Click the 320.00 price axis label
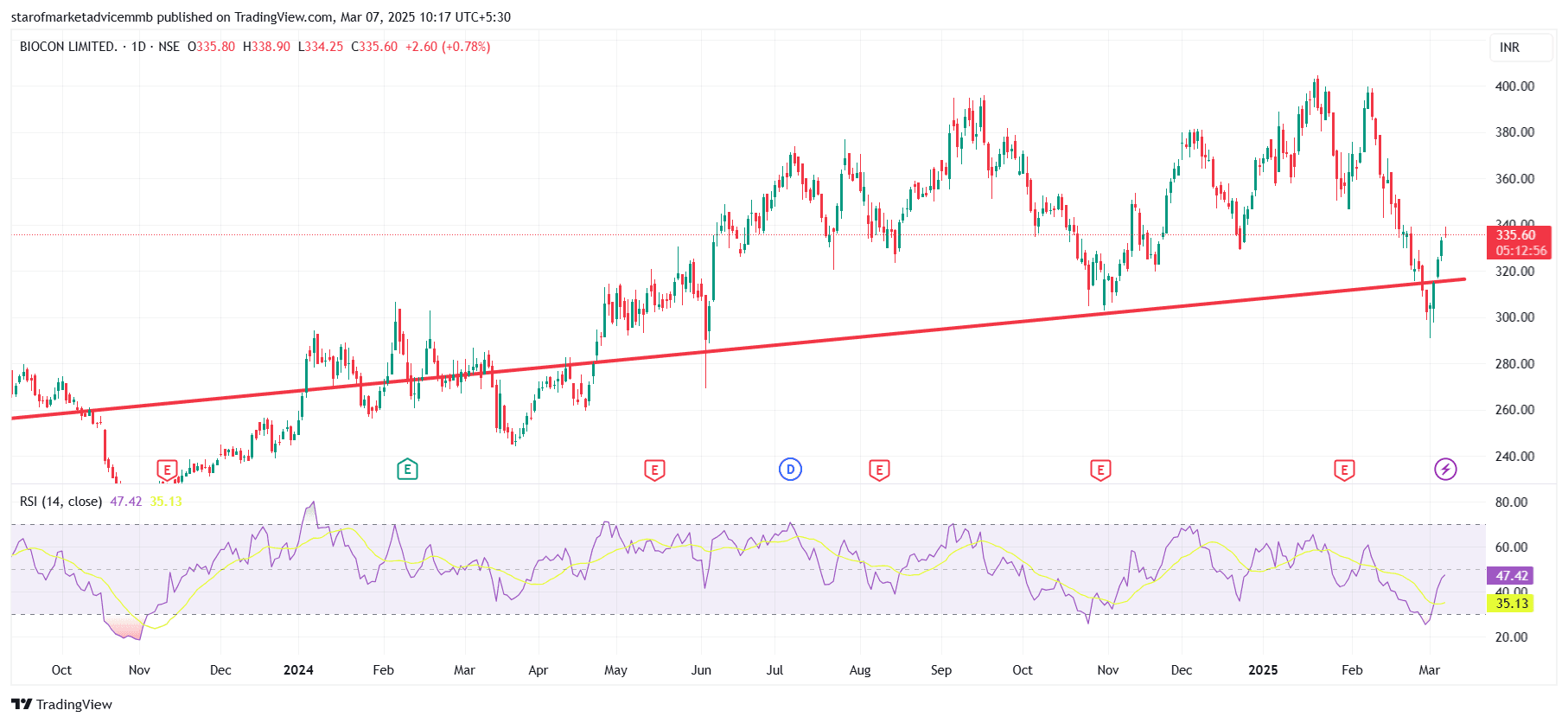The width and height of the screenshot is (1568, 723). [x=1514, y=272]
